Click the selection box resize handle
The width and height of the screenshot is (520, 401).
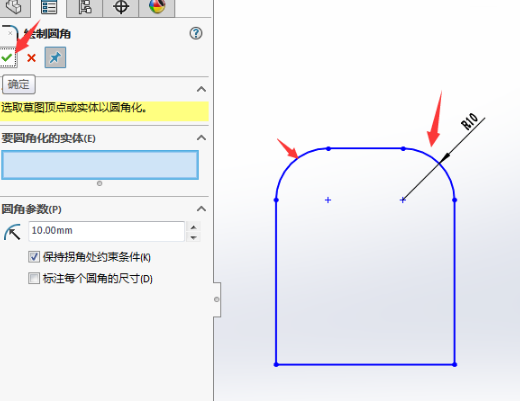[x=99, y=183]
